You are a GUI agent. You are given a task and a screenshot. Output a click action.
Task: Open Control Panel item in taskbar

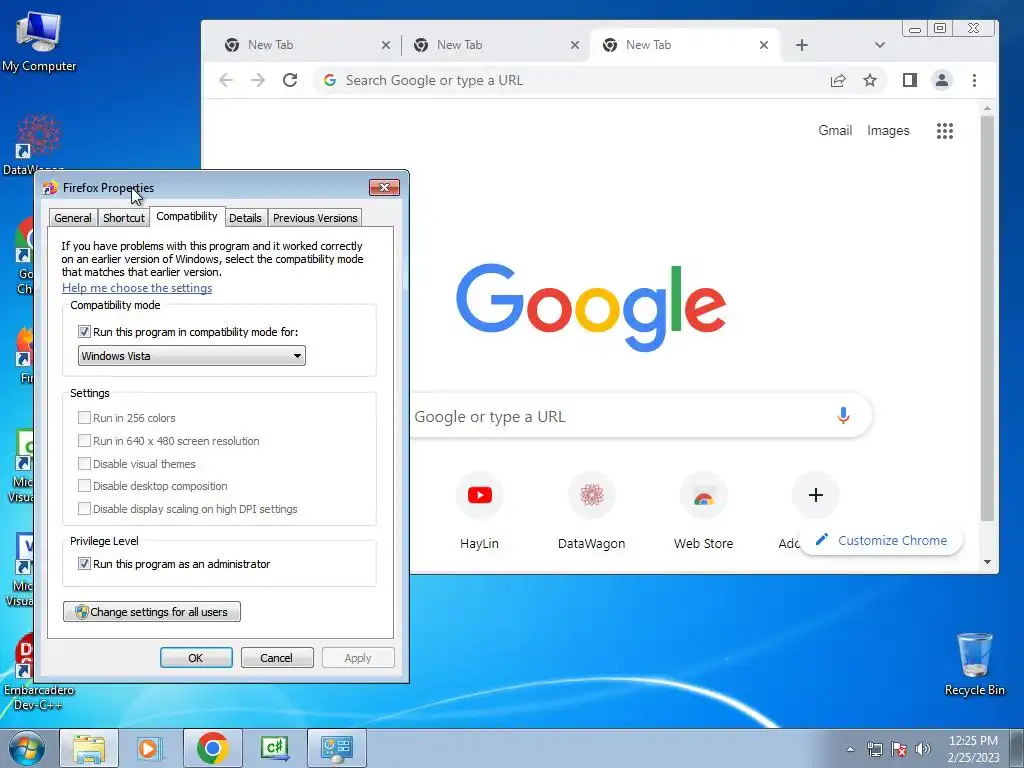pos(336,748)
